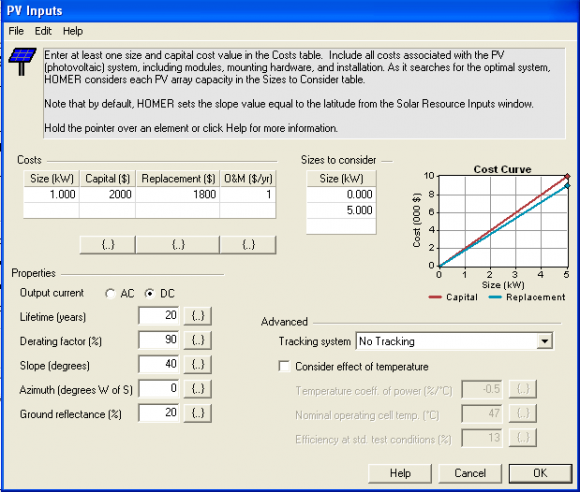Click the Cost Curve chart title
The width and height of the screenshot is (580, 492).
pyautogui.click(x=502, y=169)
